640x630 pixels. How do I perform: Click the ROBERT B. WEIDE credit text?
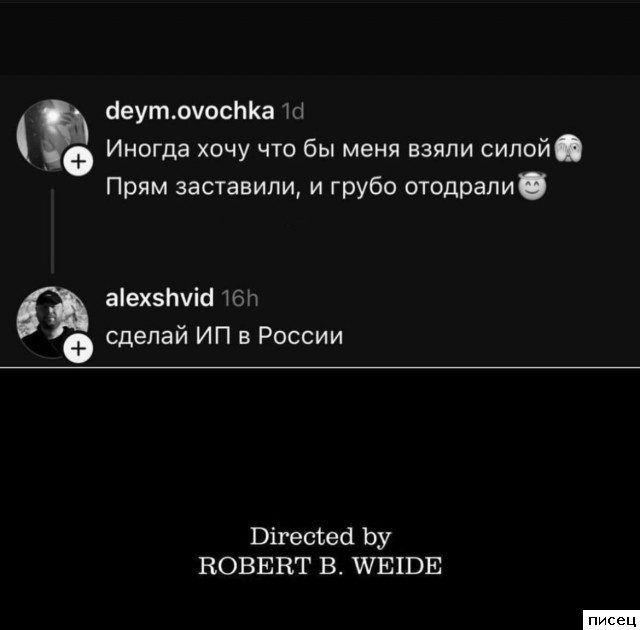tap(320, 566)
